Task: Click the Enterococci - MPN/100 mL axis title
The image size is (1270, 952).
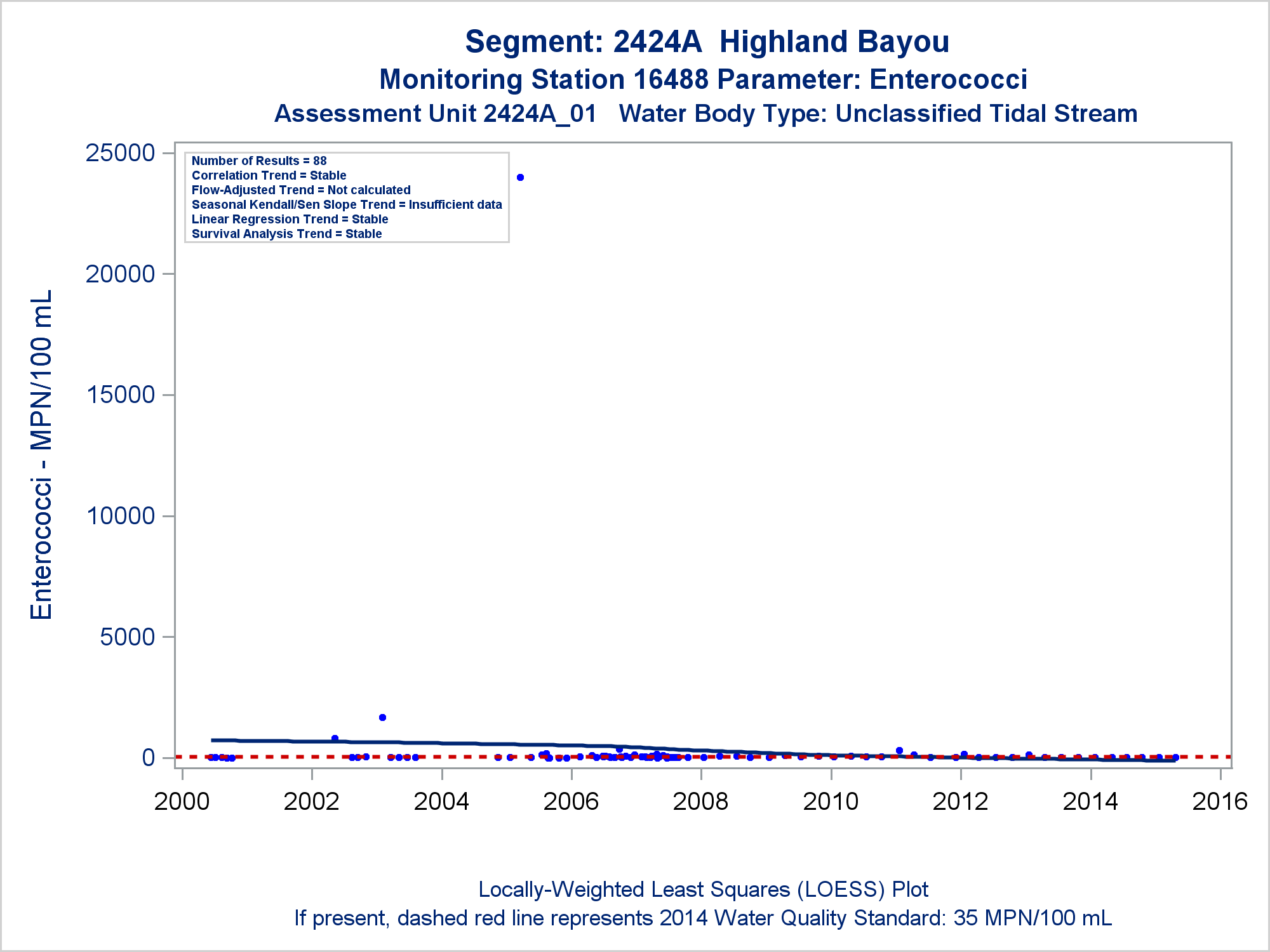Action: tap(41, 454)
